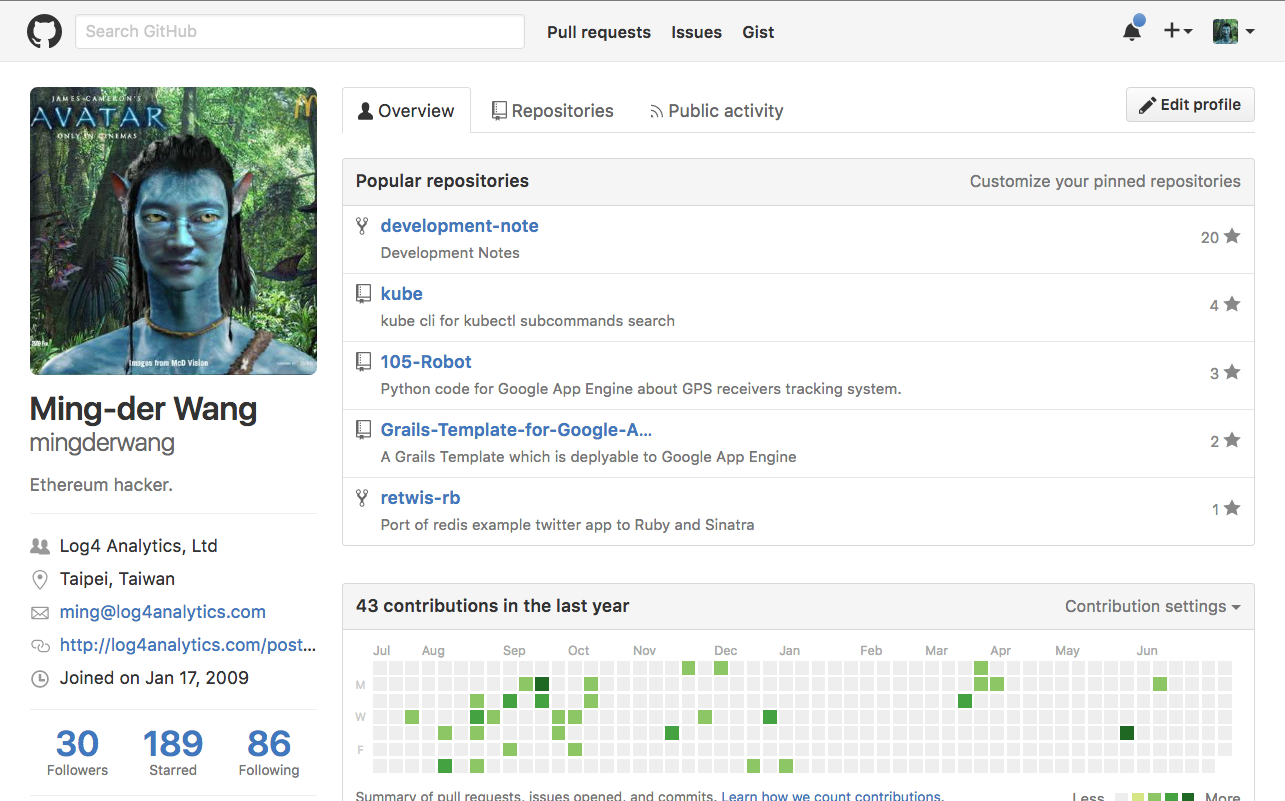Open retwis-rb repository

click(x=420, y=498)
